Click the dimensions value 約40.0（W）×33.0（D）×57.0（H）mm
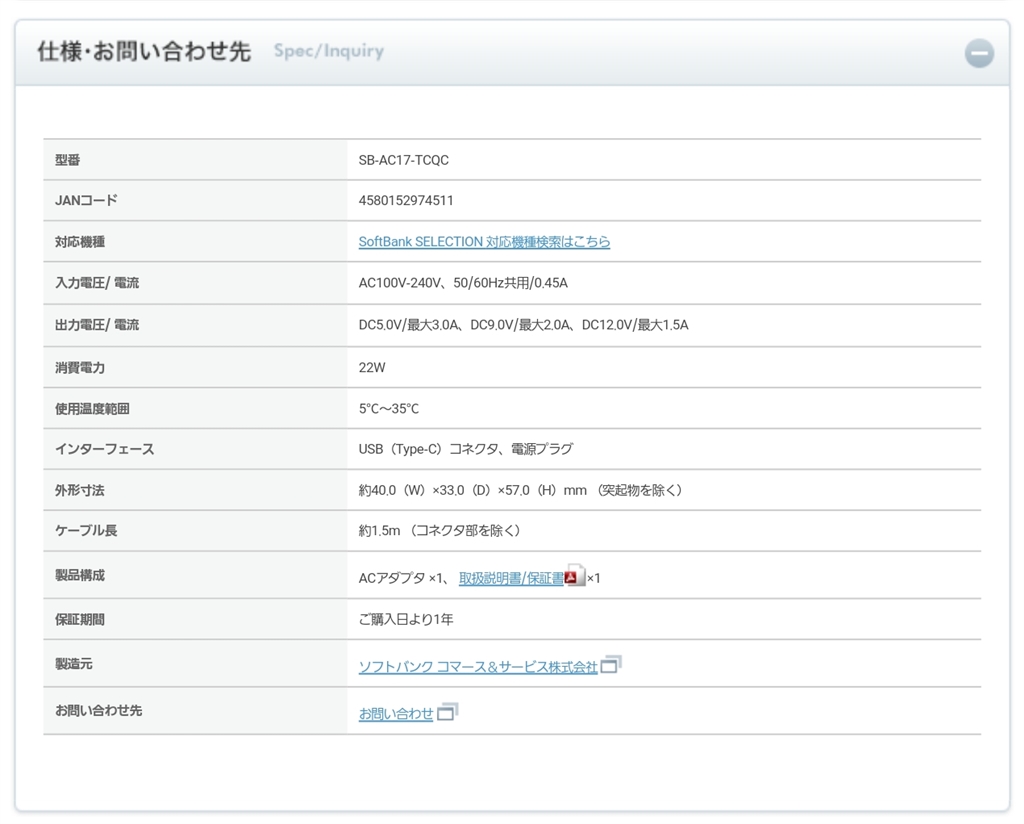 (473, 490)
